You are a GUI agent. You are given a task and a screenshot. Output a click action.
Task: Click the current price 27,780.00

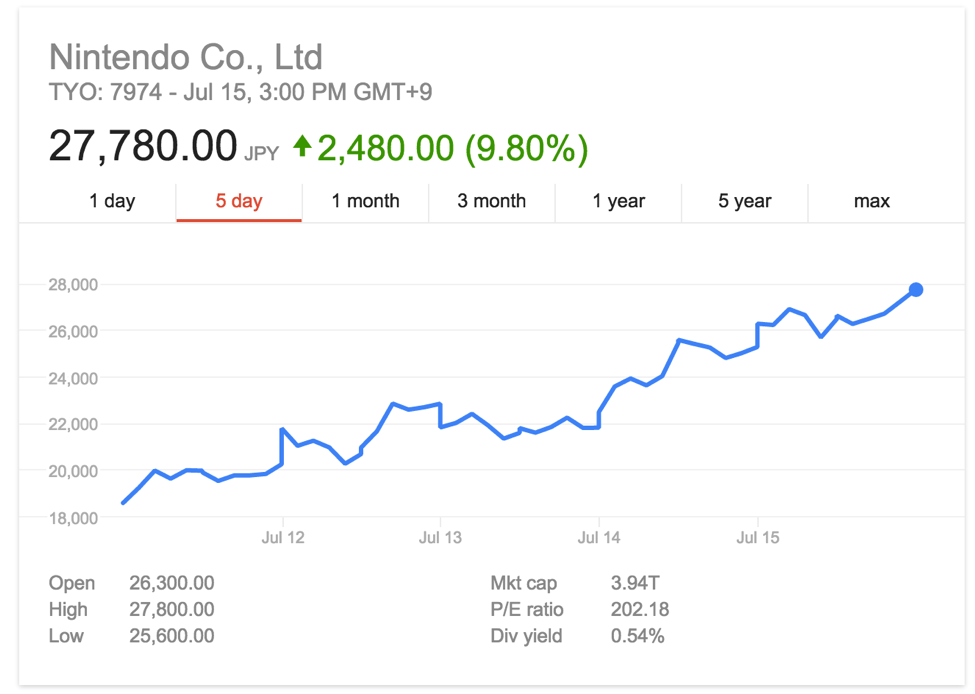[x=143, y=147]
